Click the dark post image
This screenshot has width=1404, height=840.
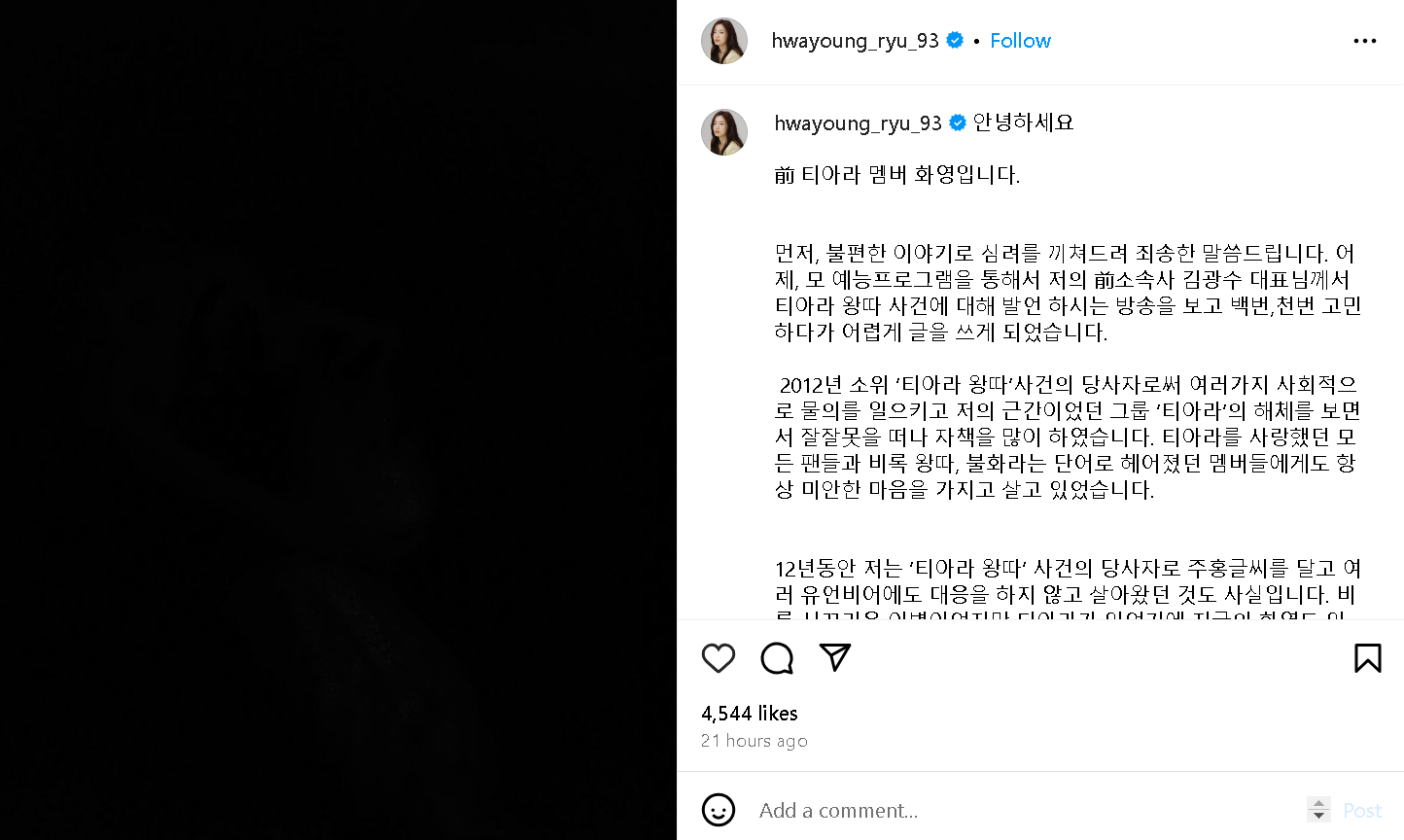click(338, 420)
